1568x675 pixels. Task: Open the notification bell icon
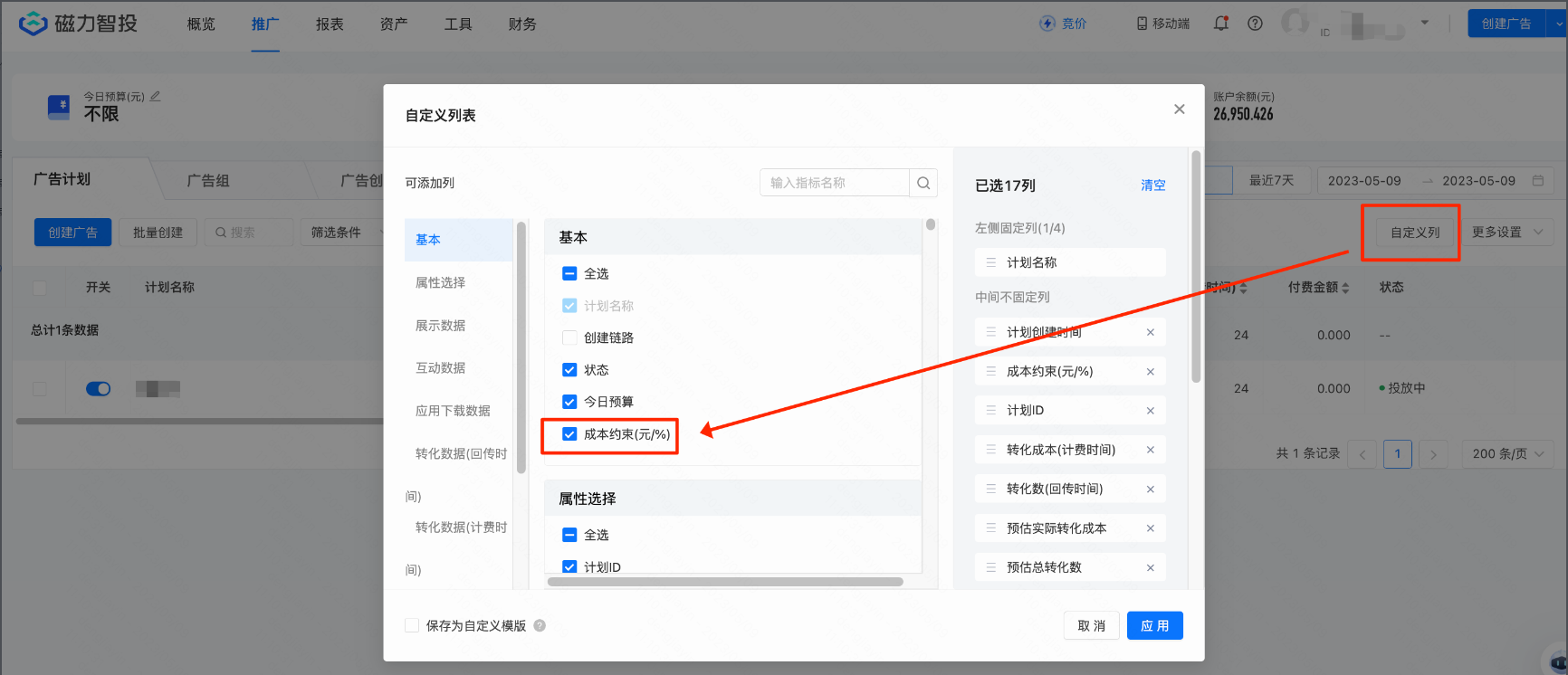pos(1221,24)
